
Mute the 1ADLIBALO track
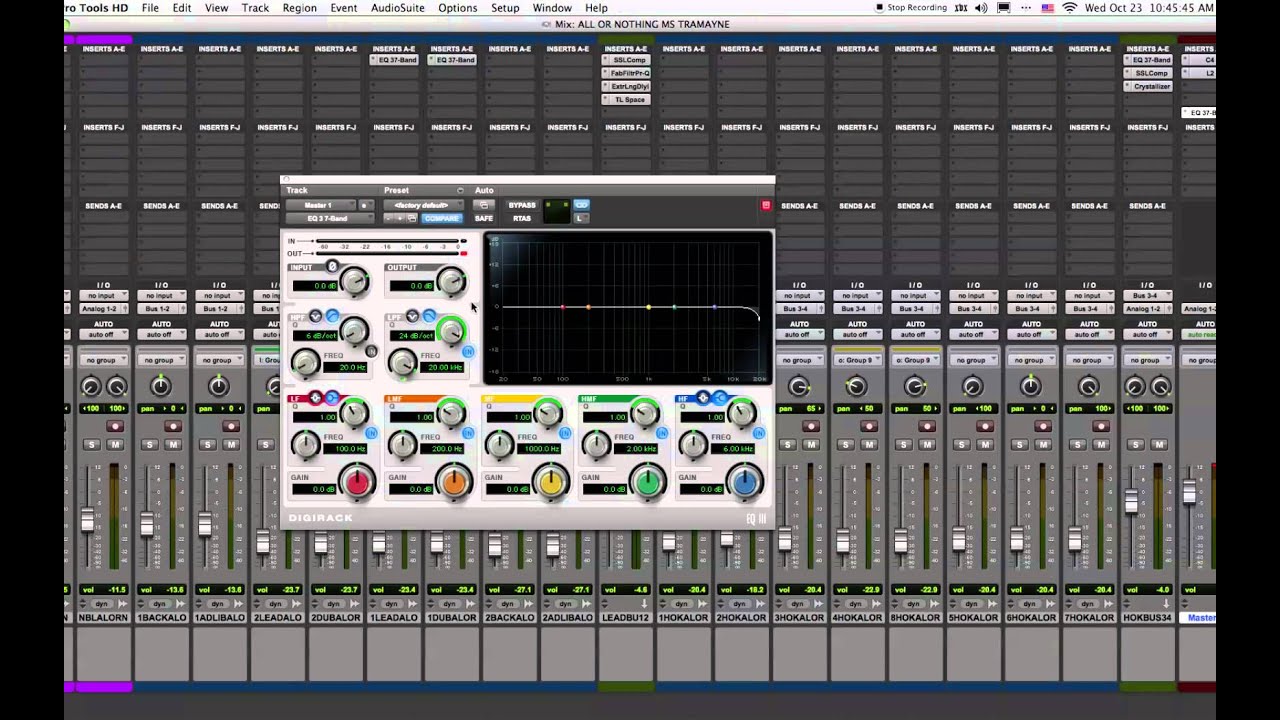click(x=231, y=444)
